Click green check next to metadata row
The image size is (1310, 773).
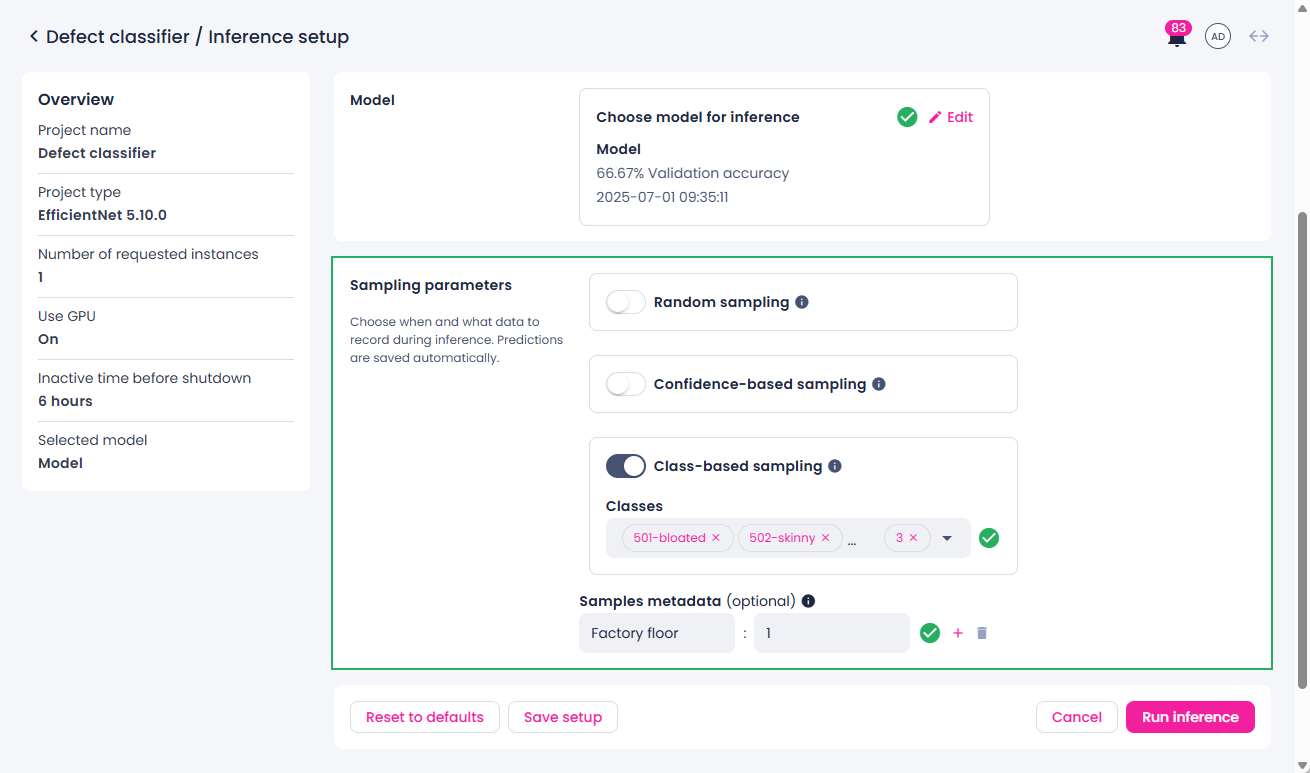[x=930, y=633]
